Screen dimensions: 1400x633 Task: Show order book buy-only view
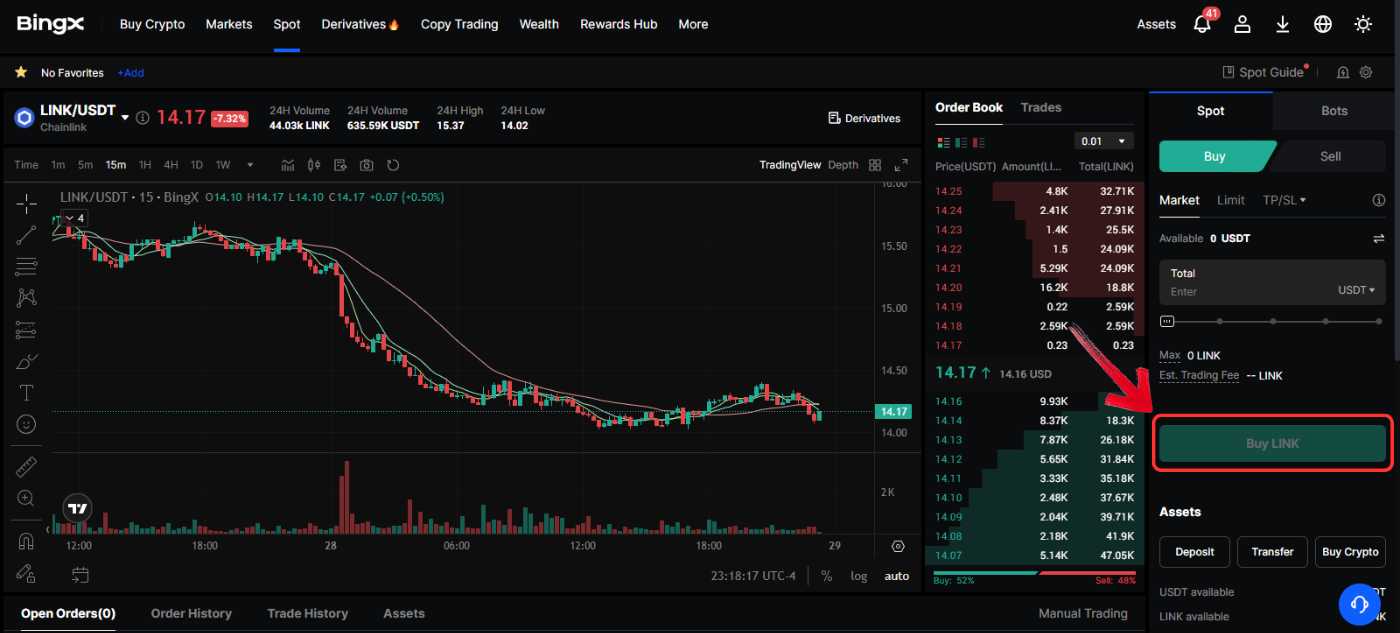963,142
